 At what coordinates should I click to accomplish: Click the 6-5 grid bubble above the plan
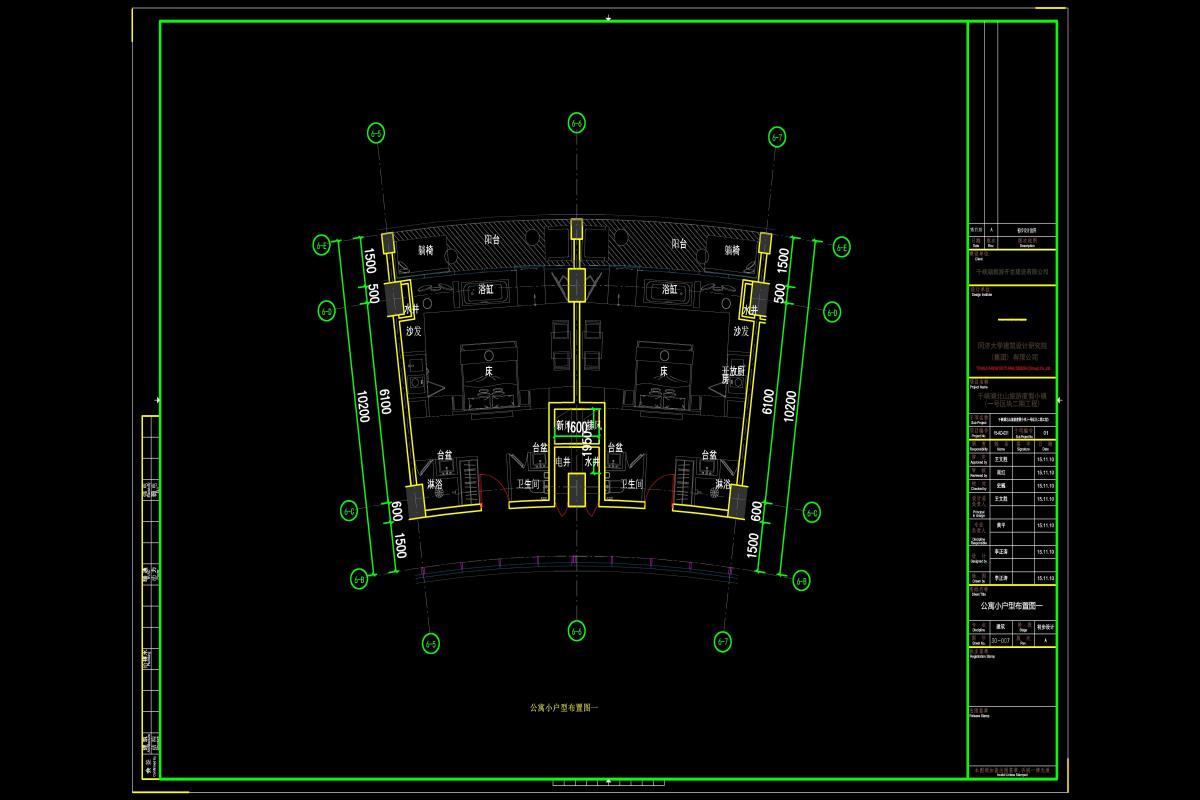coord(376,132)
